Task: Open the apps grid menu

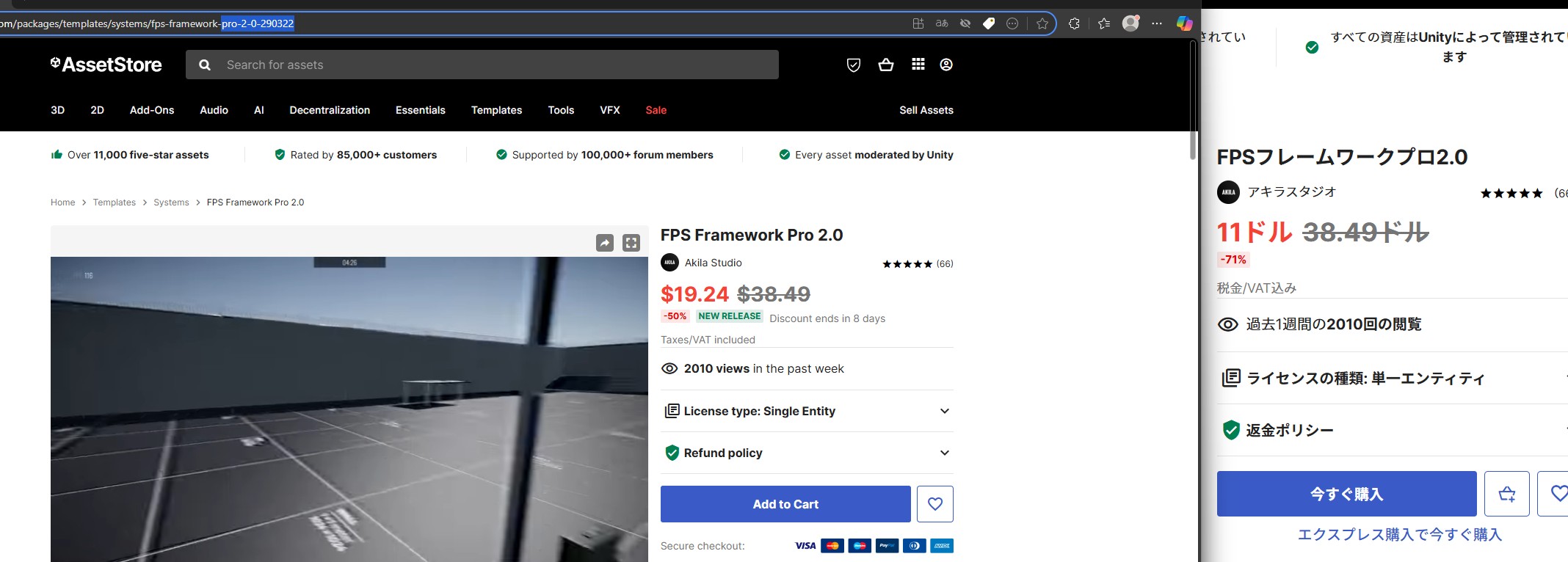Action: 918,65
